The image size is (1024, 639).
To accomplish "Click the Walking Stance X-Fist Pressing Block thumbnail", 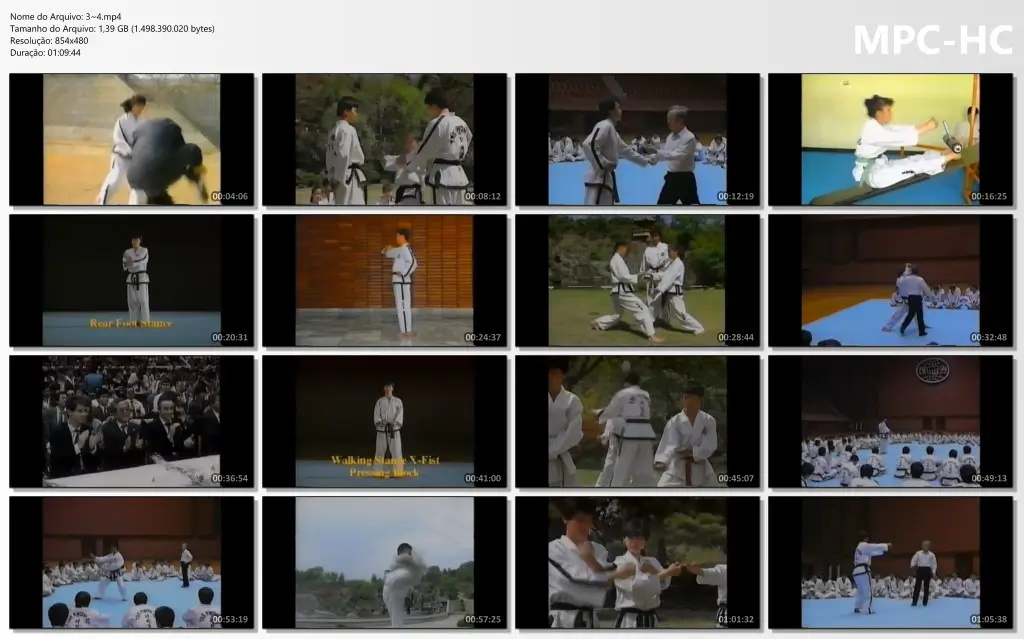I will (x=385, y=421).
